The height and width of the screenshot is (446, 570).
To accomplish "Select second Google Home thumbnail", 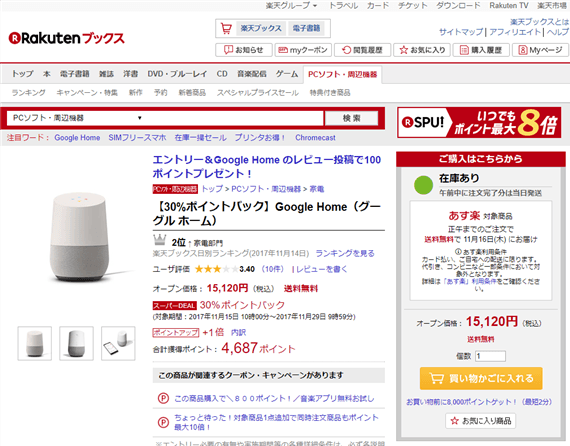I will pos(76,343).
